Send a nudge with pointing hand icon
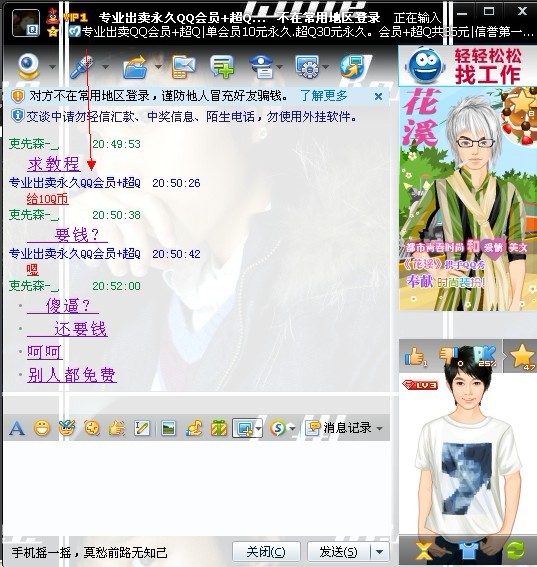 (x=116, y=428)
